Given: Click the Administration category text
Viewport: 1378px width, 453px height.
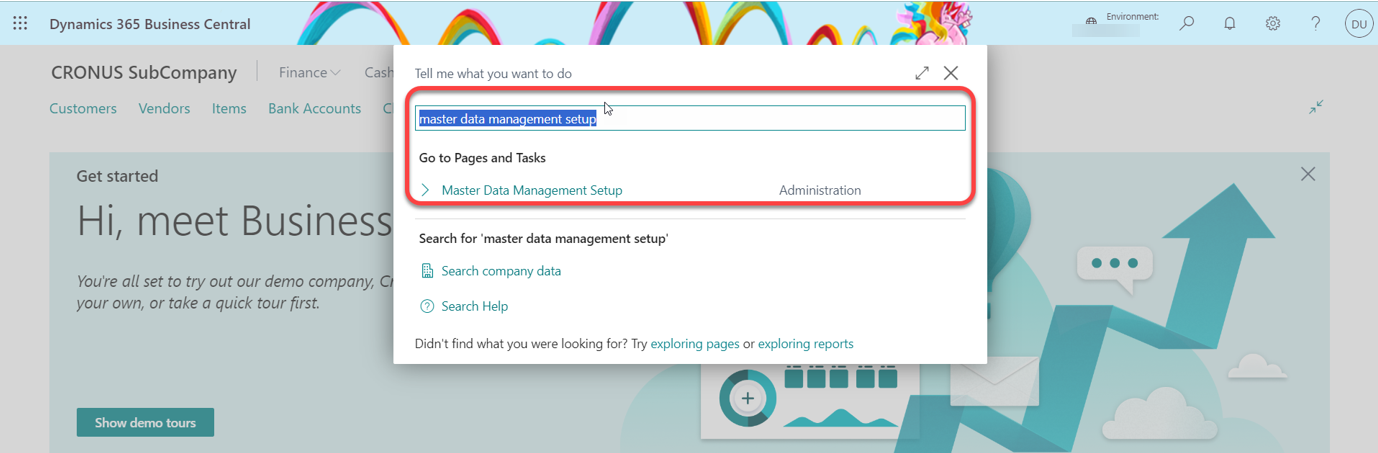Looking at the screenshot, I should (x=820, y=190).
